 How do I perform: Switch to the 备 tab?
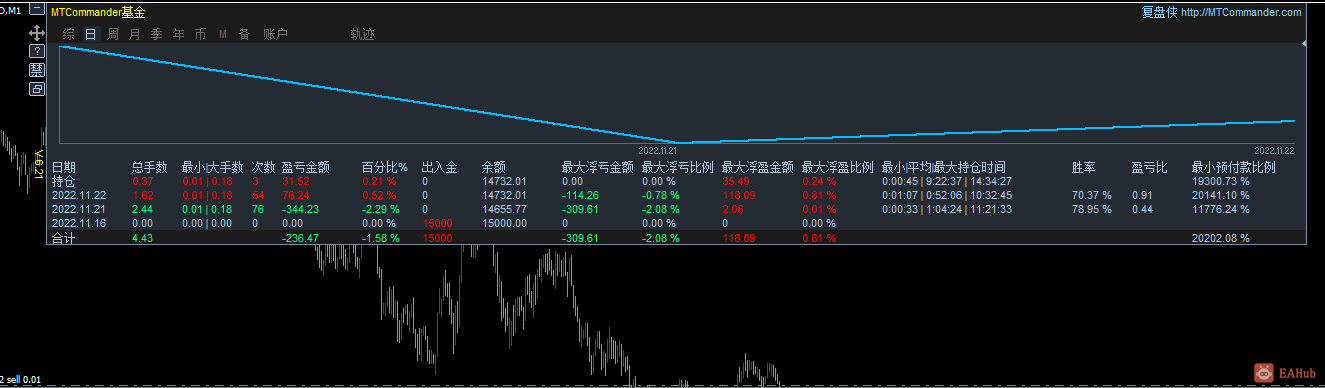pos(245,34)
